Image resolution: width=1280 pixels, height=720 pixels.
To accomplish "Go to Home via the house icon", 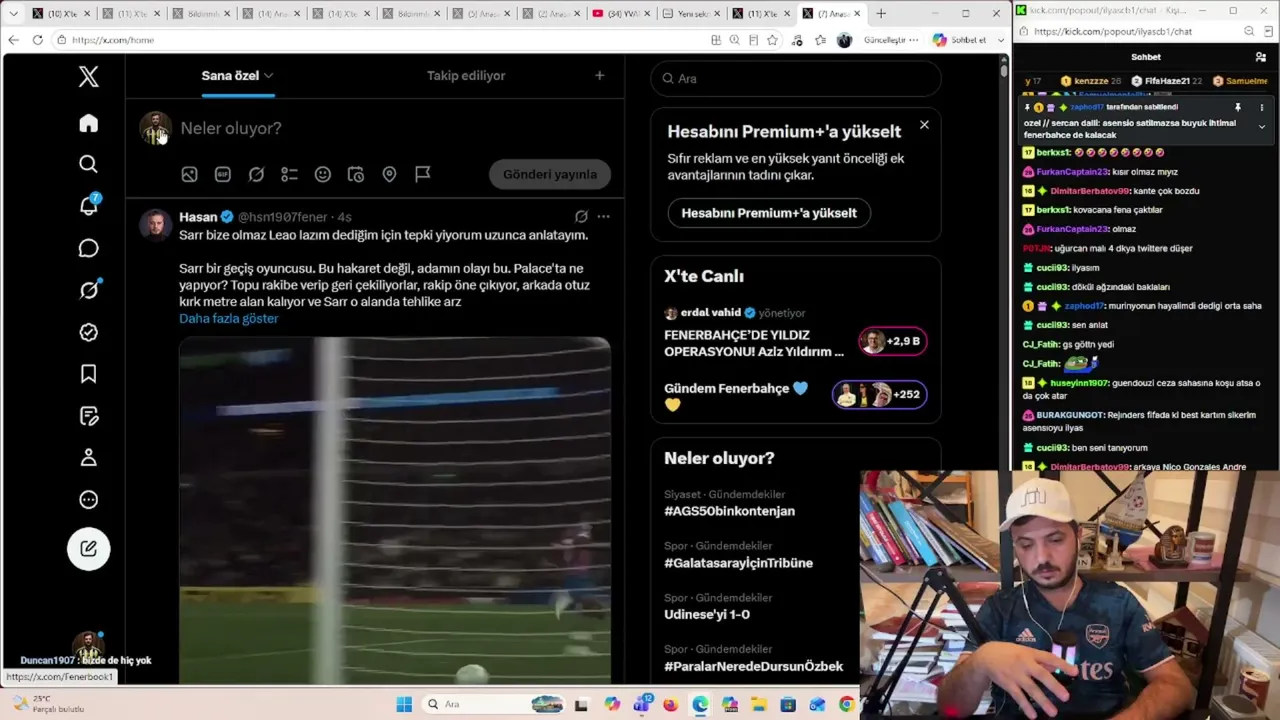I will tap(89, 123).
